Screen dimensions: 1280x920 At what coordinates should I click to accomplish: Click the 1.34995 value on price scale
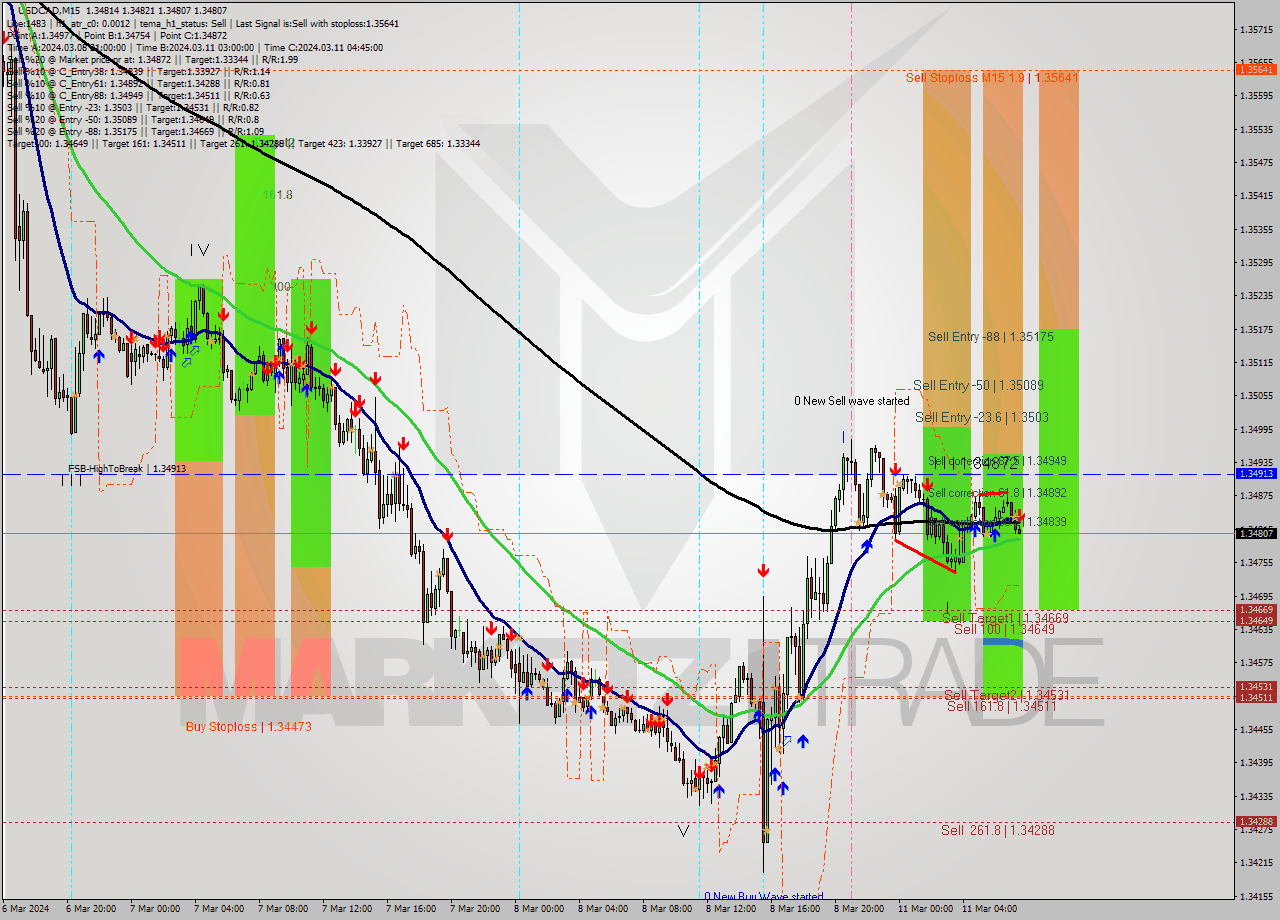pyautogui.click(x=1256, y=429)
